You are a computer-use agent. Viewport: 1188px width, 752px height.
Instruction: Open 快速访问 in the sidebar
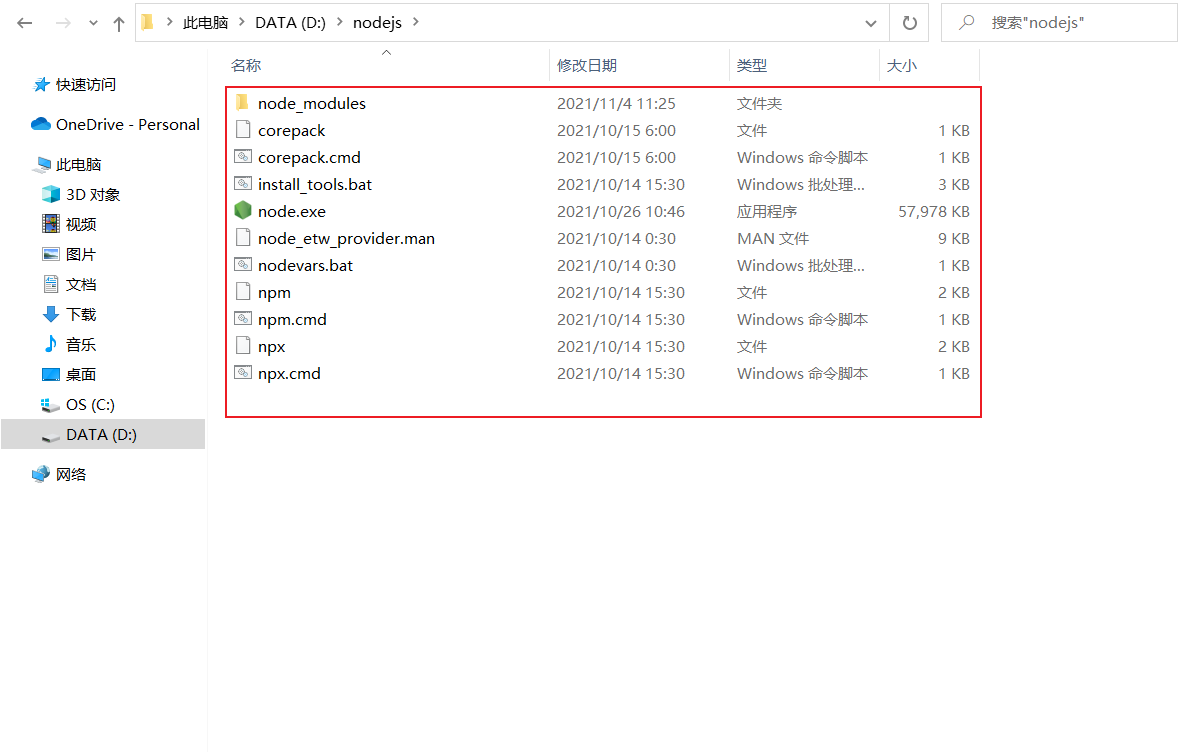point(86,85)
